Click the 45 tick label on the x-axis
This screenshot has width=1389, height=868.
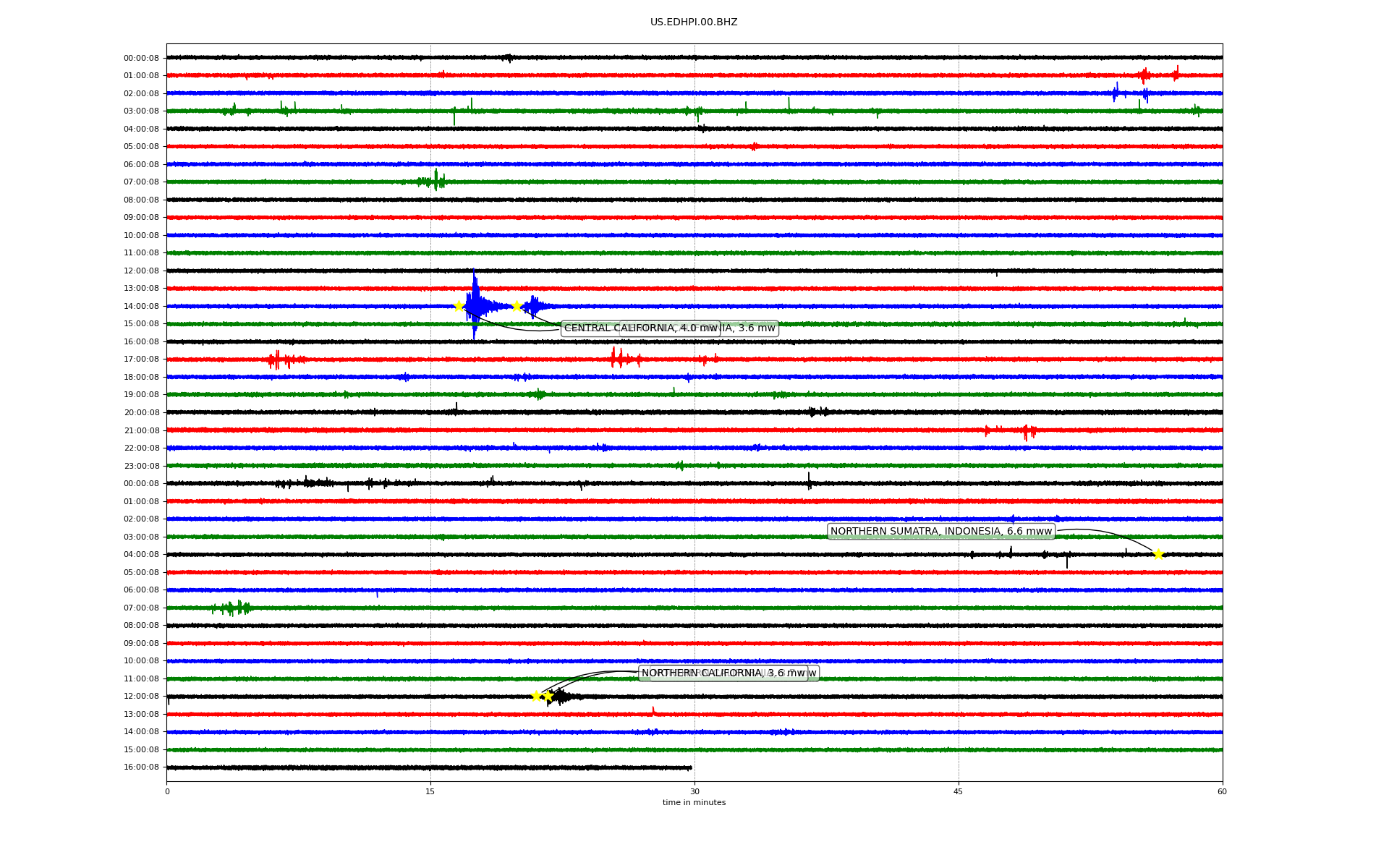(959, 791)
